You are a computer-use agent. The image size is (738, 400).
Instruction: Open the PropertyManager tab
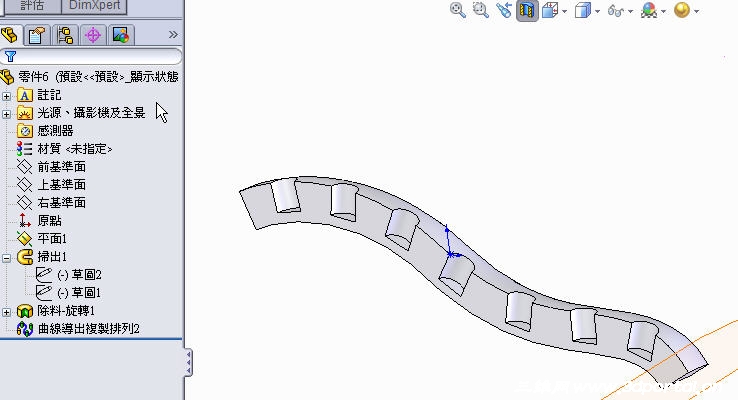pyautogui.click(x=37, y=35)
